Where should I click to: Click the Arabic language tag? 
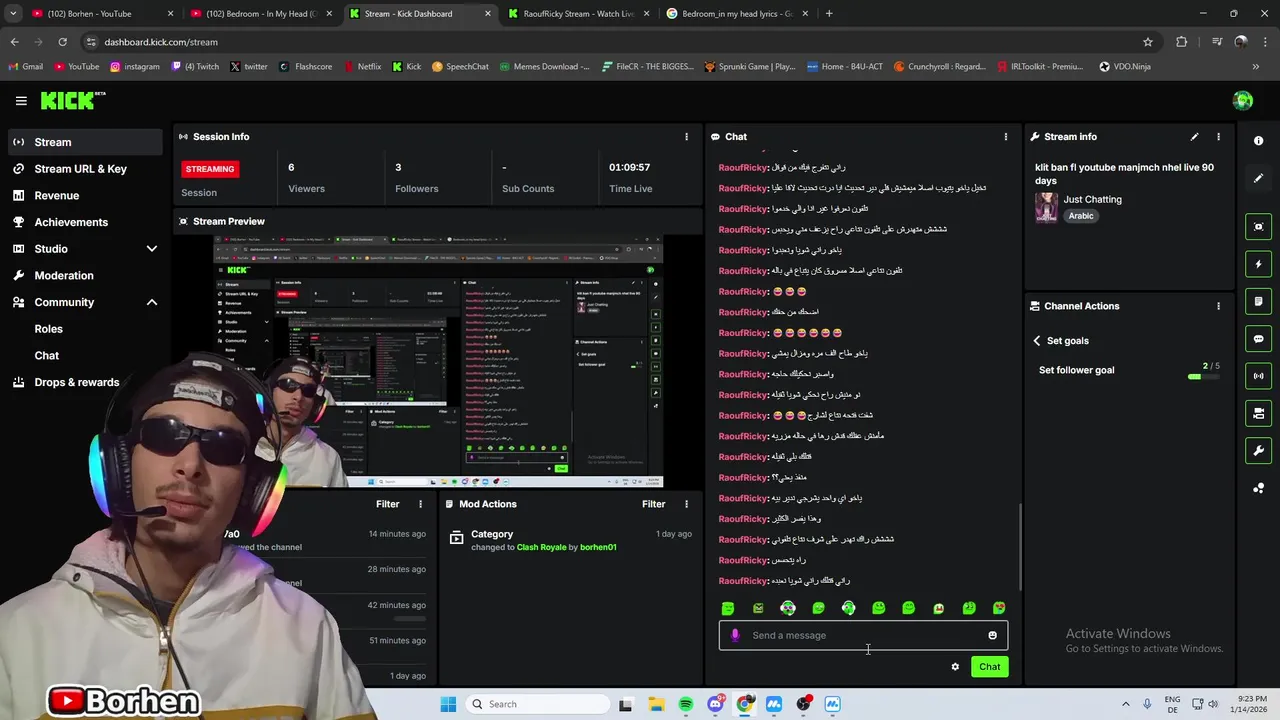click(x=1081, y=216)
